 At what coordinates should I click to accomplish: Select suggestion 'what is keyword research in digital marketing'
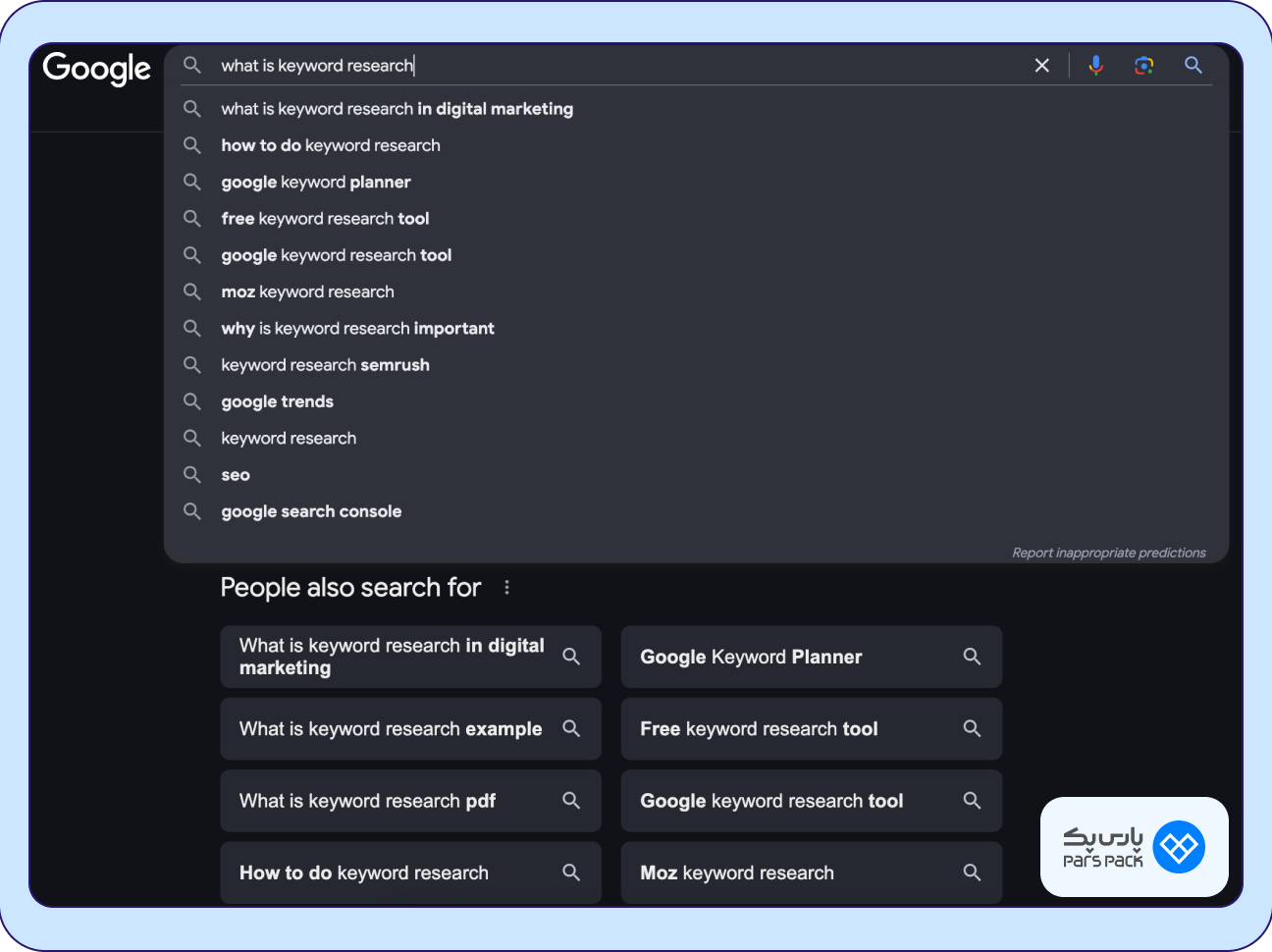pos(696,109)
